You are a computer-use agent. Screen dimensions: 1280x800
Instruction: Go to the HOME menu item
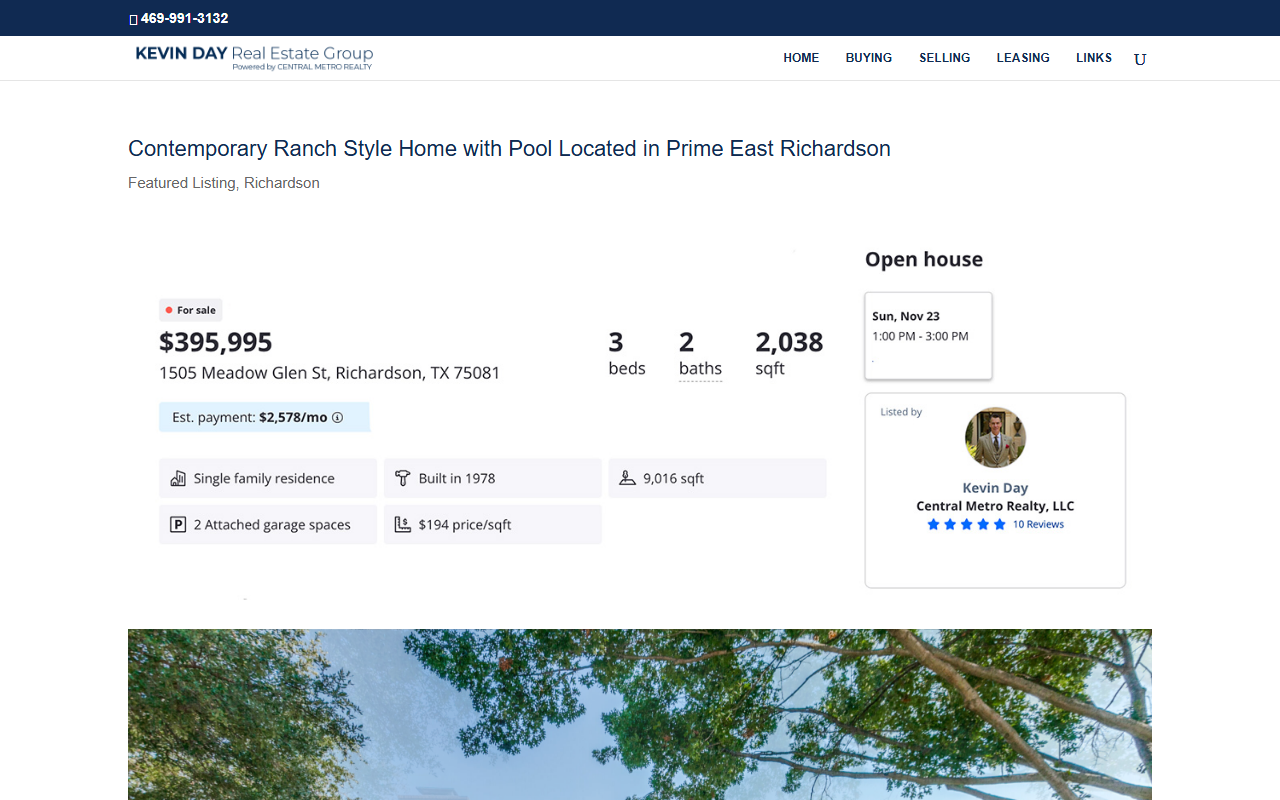(x=801, y=58)
